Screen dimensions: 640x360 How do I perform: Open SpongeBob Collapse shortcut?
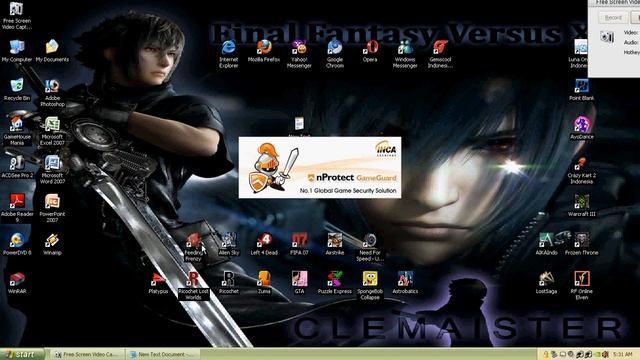click(x=370, y=286)
